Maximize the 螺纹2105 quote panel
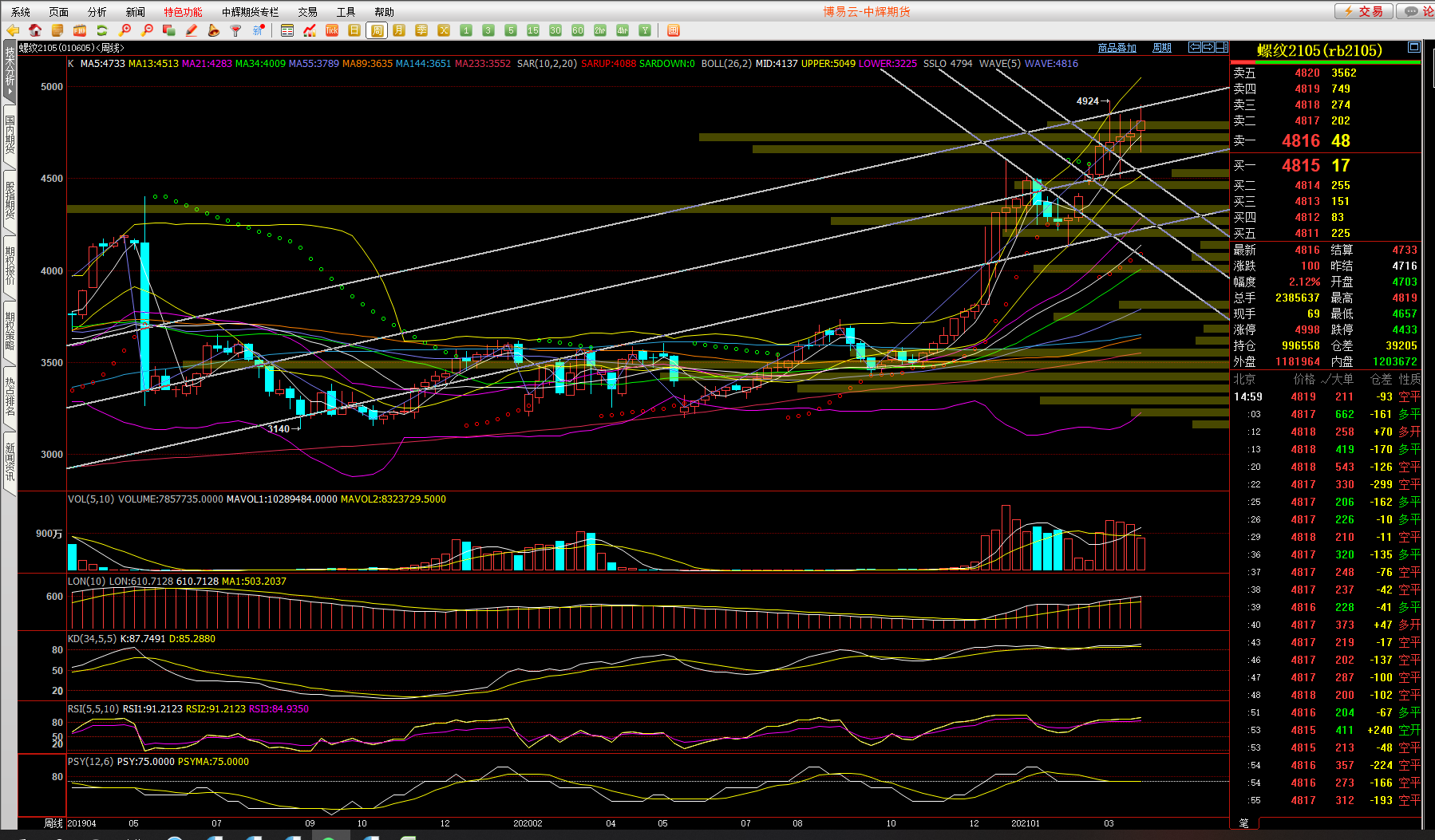The width and height of the screenshot is (1435, 840). [x=1413, y=47]
